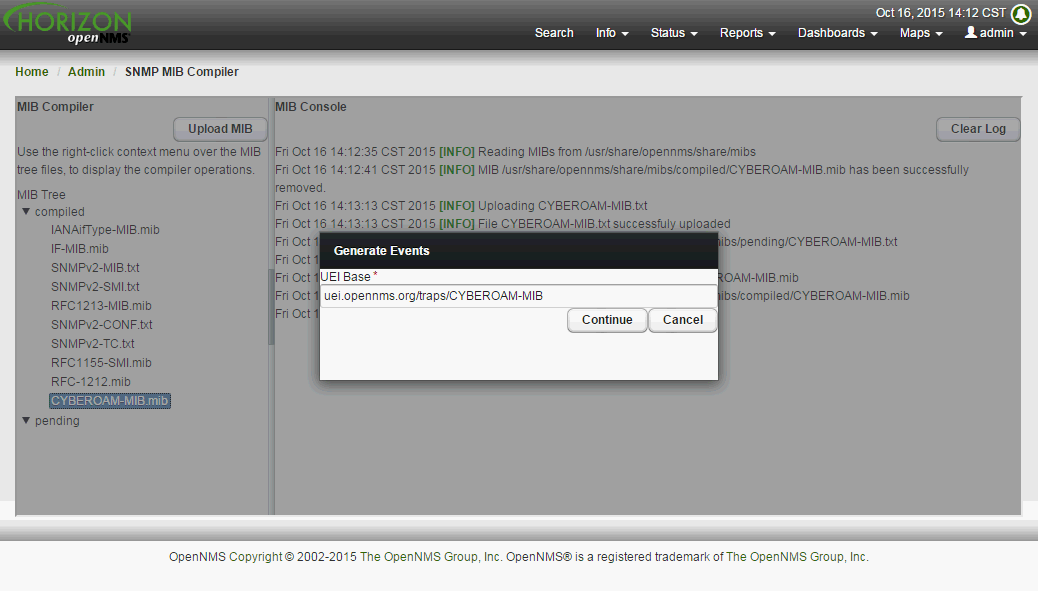Click the Upload MIB button

point(220,129)
